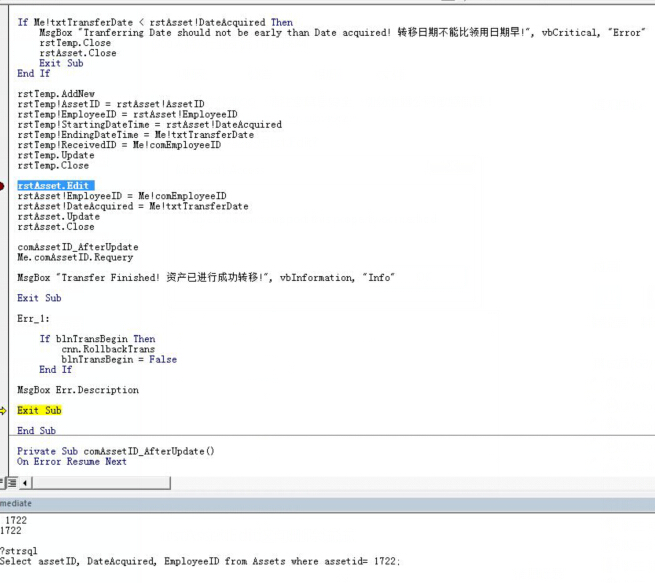Viewport: 655px width, 583px height.
Task: Click the If blnTransBegin Then line
Action: click(x=97, y=339)
